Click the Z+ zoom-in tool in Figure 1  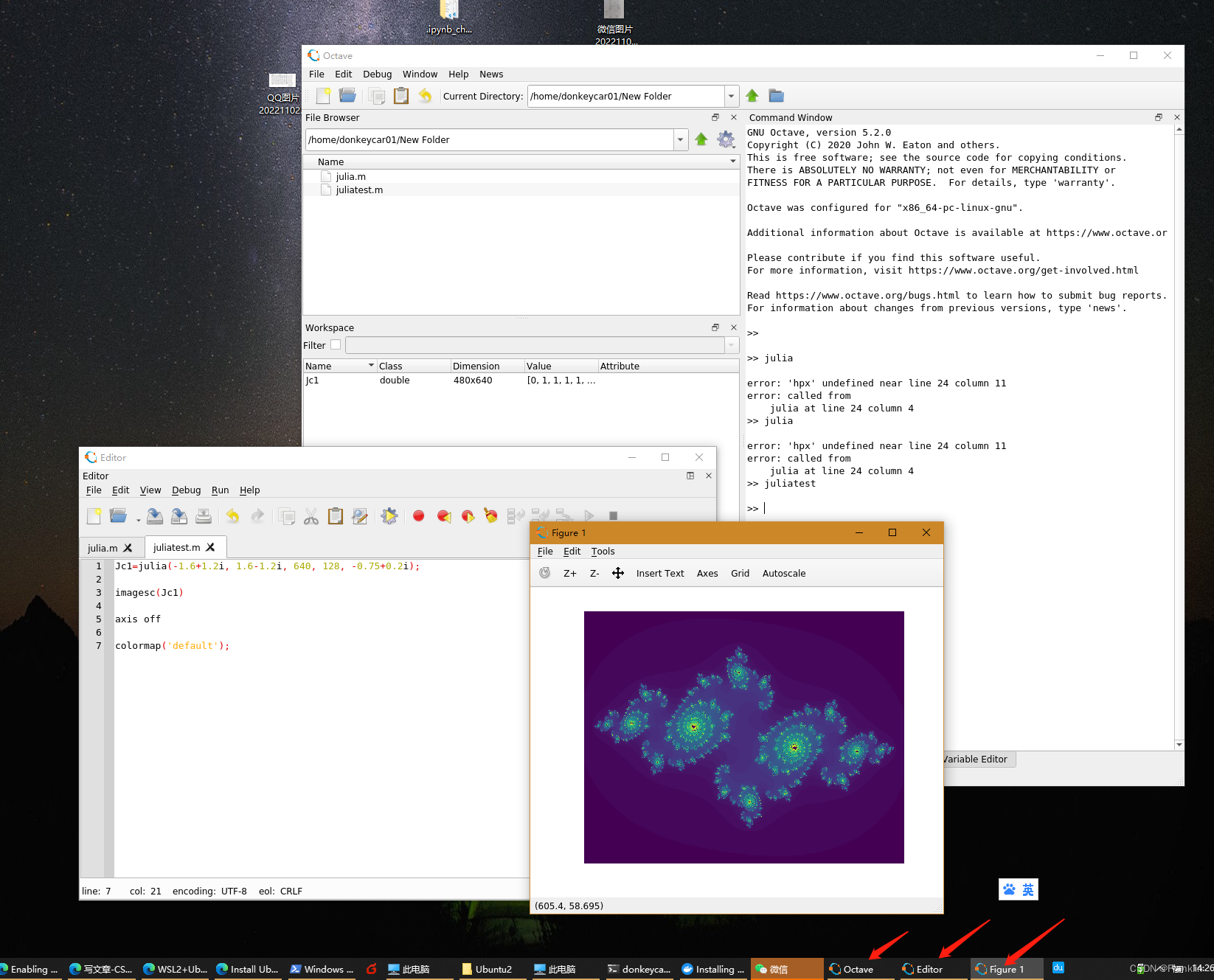click(569, 573)
